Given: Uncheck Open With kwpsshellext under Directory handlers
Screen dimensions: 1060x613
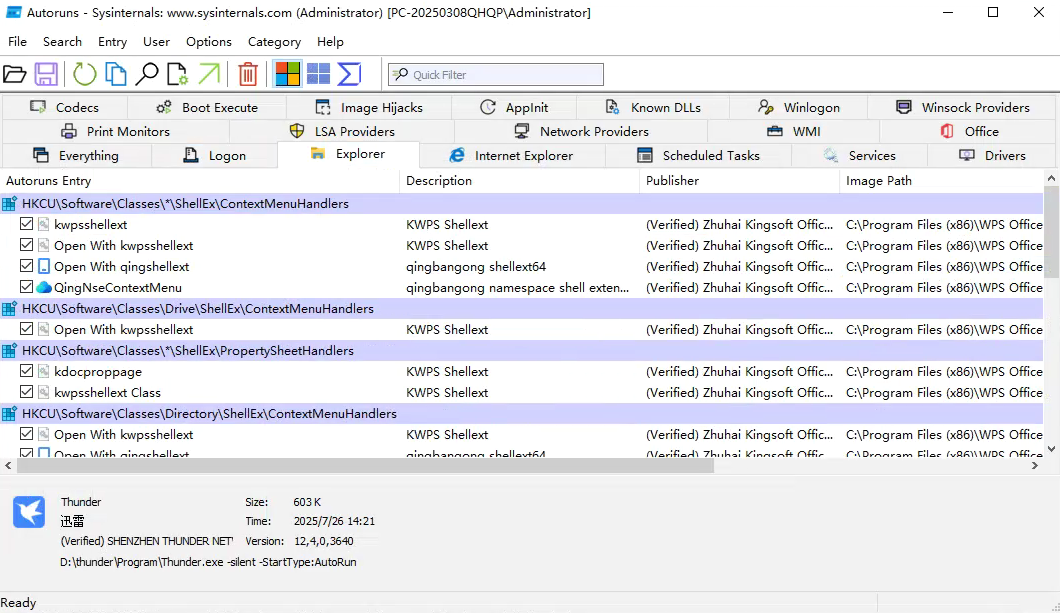Looking at the screenshot, I should [x=26, y=434].
